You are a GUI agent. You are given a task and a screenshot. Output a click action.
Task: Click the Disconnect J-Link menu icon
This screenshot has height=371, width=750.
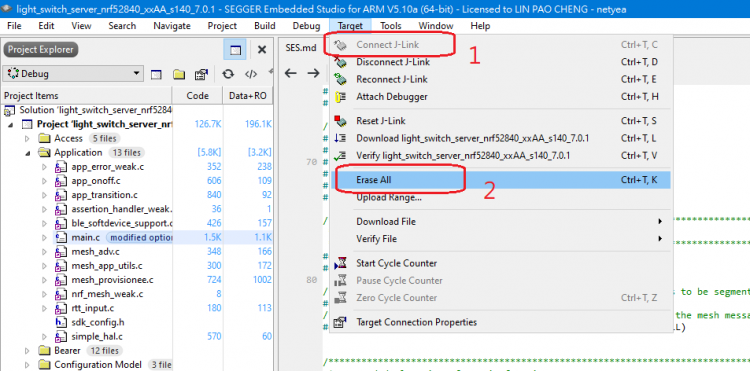[x=340, y=62]
